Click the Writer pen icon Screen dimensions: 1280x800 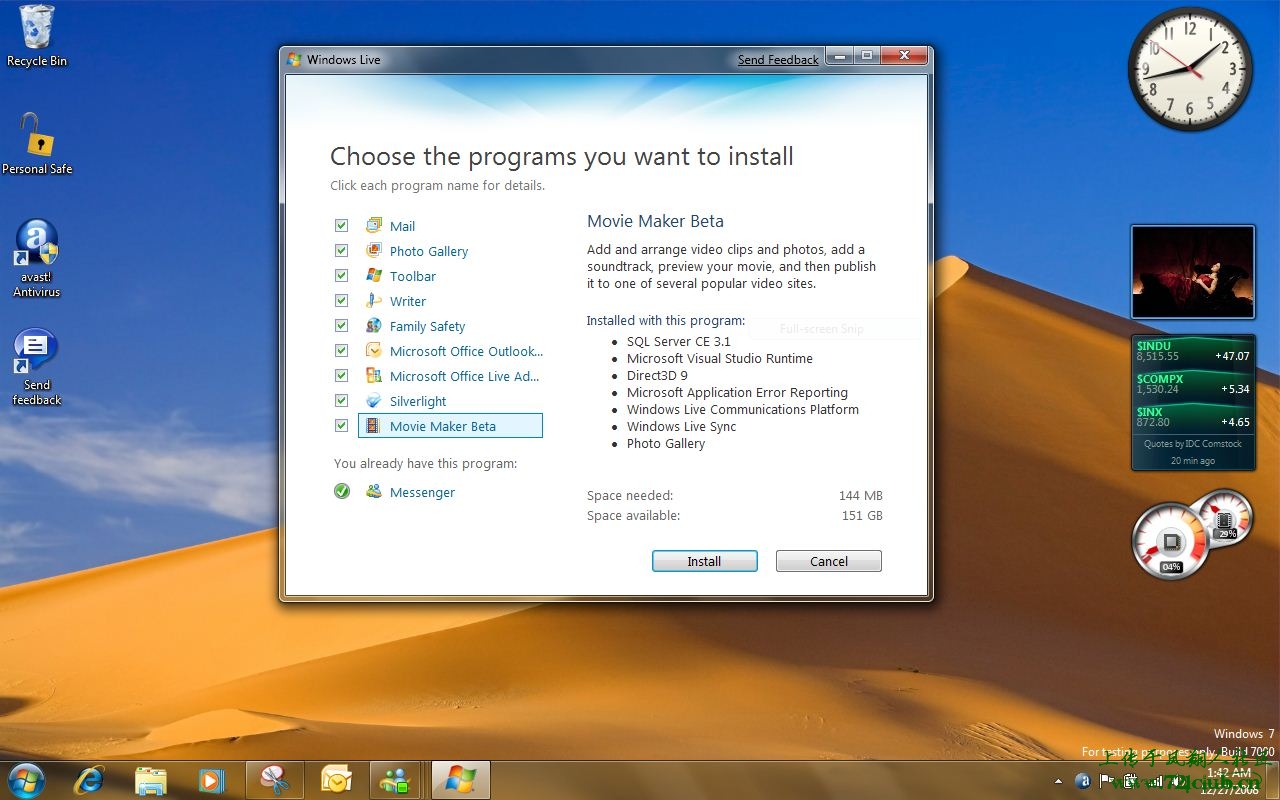pos(374,300)
